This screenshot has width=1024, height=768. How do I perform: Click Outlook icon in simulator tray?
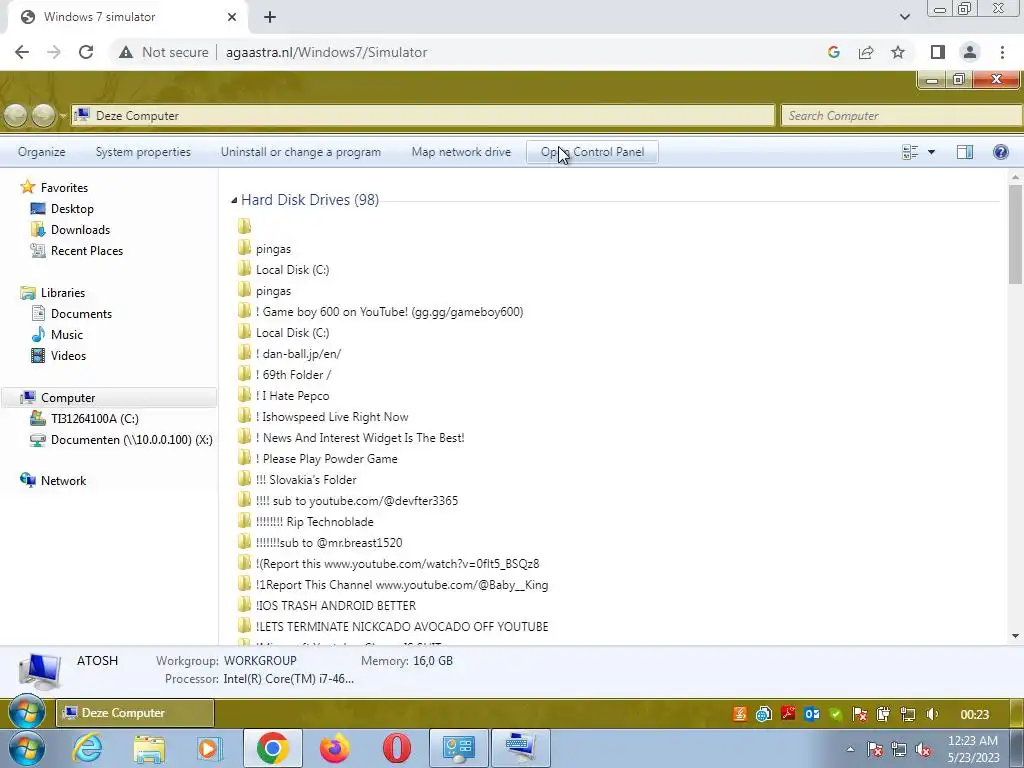(812, 714)
